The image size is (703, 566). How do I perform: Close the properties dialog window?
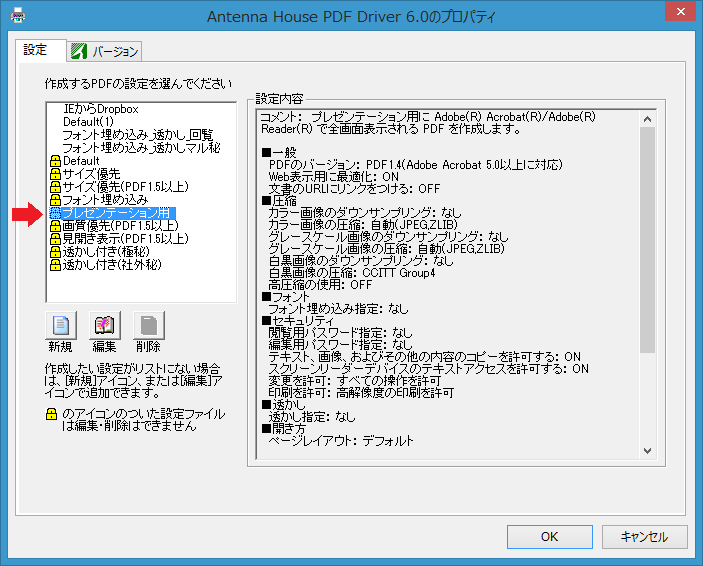(x=680, y=12)
